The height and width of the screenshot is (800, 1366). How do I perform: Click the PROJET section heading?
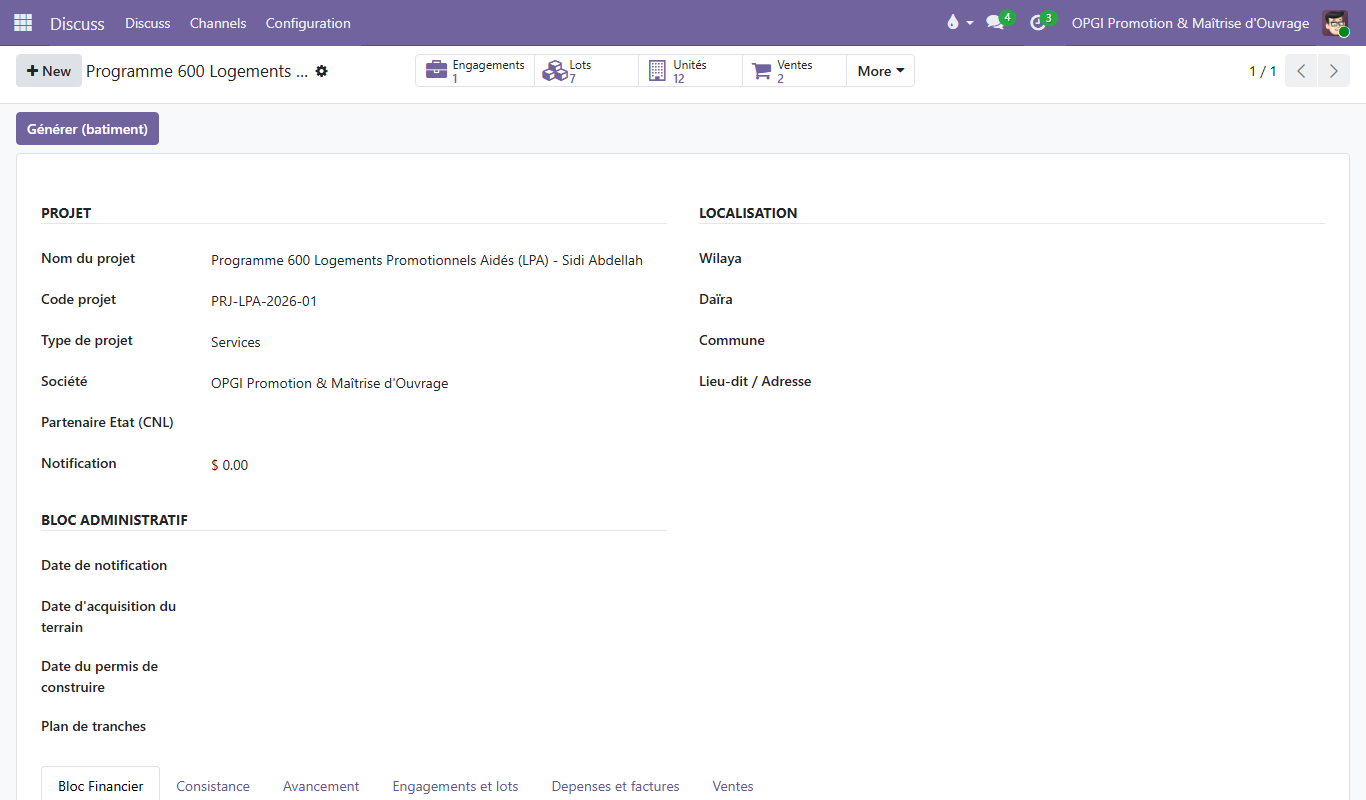click(x=66, y=213)
